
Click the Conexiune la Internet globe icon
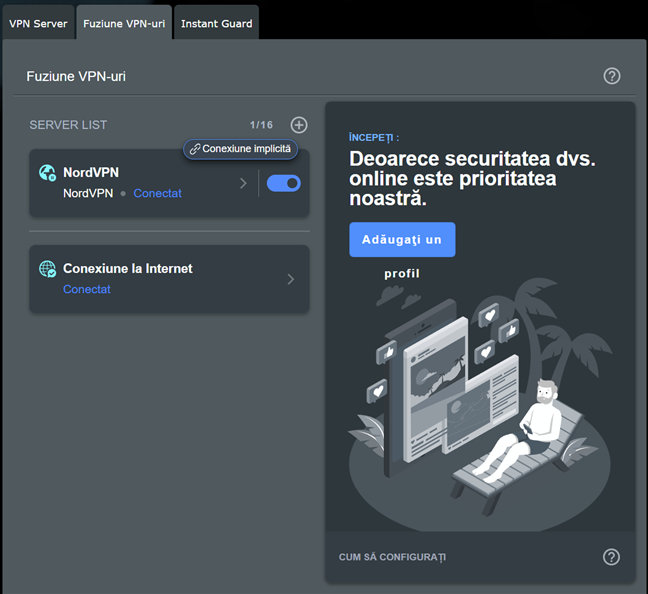tap(47, 269)
